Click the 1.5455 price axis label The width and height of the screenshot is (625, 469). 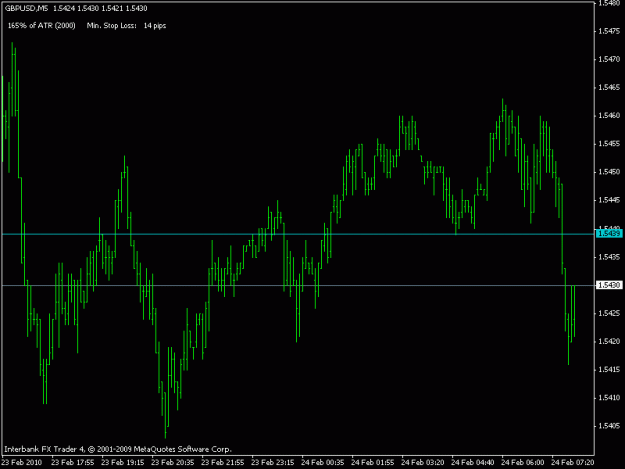pos(609,144)
